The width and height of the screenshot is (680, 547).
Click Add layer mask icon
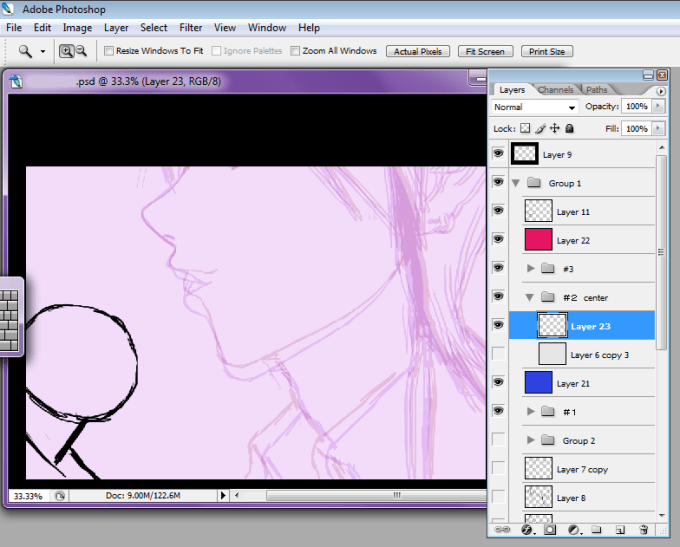[550, 530]
